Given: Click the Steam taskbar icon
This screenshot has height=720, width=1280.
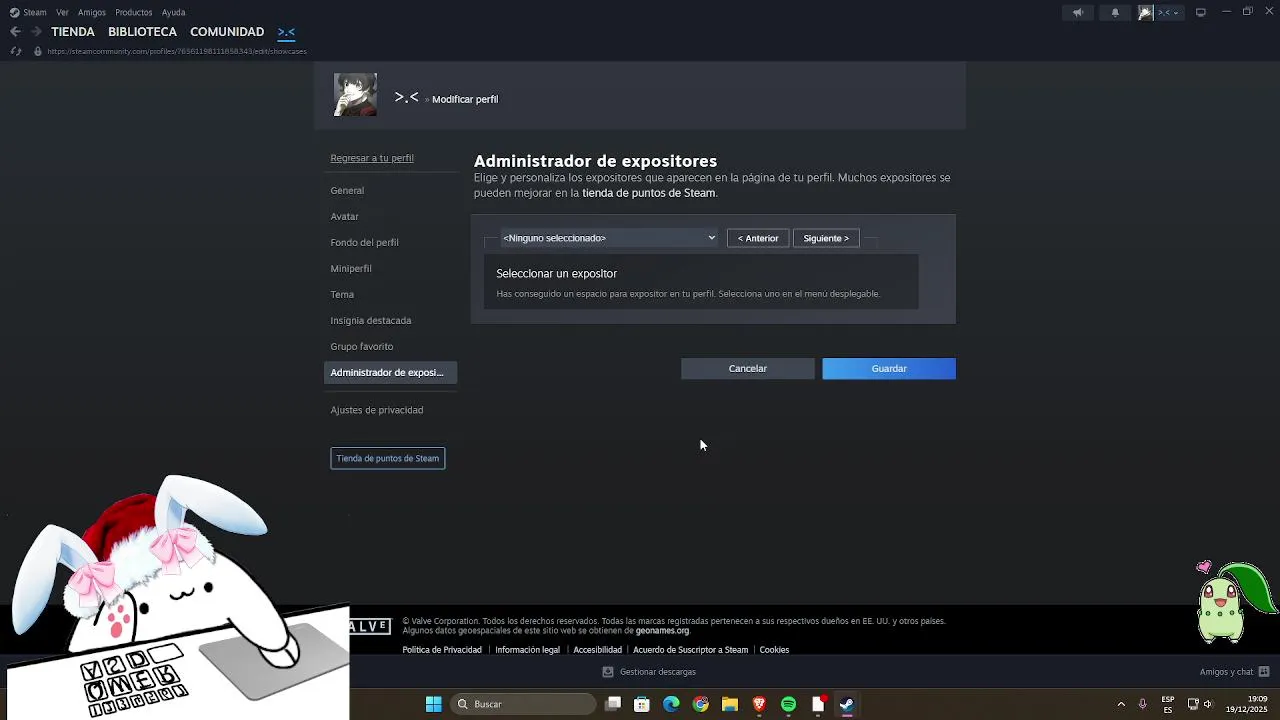Looking at the screenshot, I should pos(847,704).
